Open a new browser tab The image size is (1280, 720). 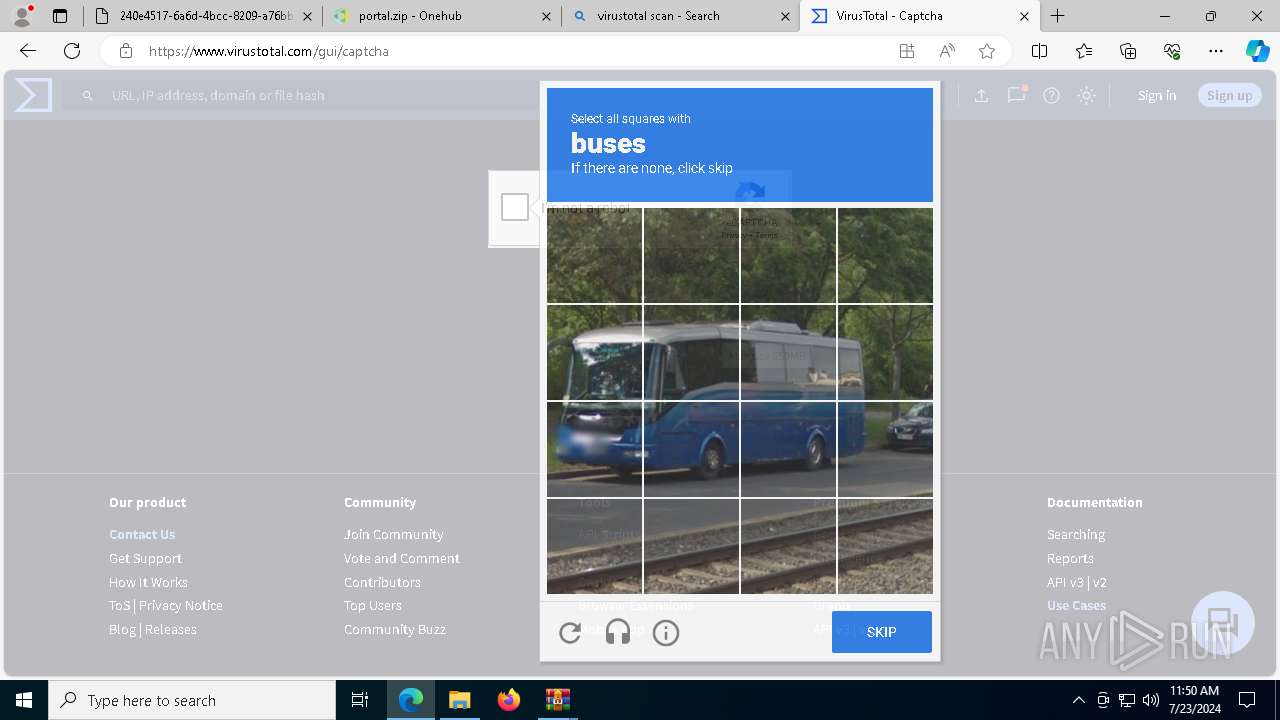point(1058,16)
